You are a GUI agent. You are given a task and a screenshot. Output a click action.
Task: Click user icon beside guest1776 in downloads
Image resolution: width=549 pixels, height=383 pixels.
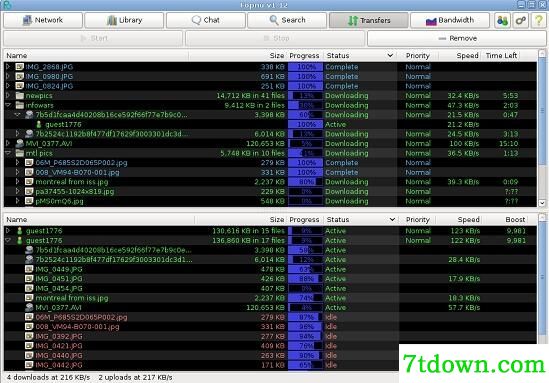coord(39,124)
